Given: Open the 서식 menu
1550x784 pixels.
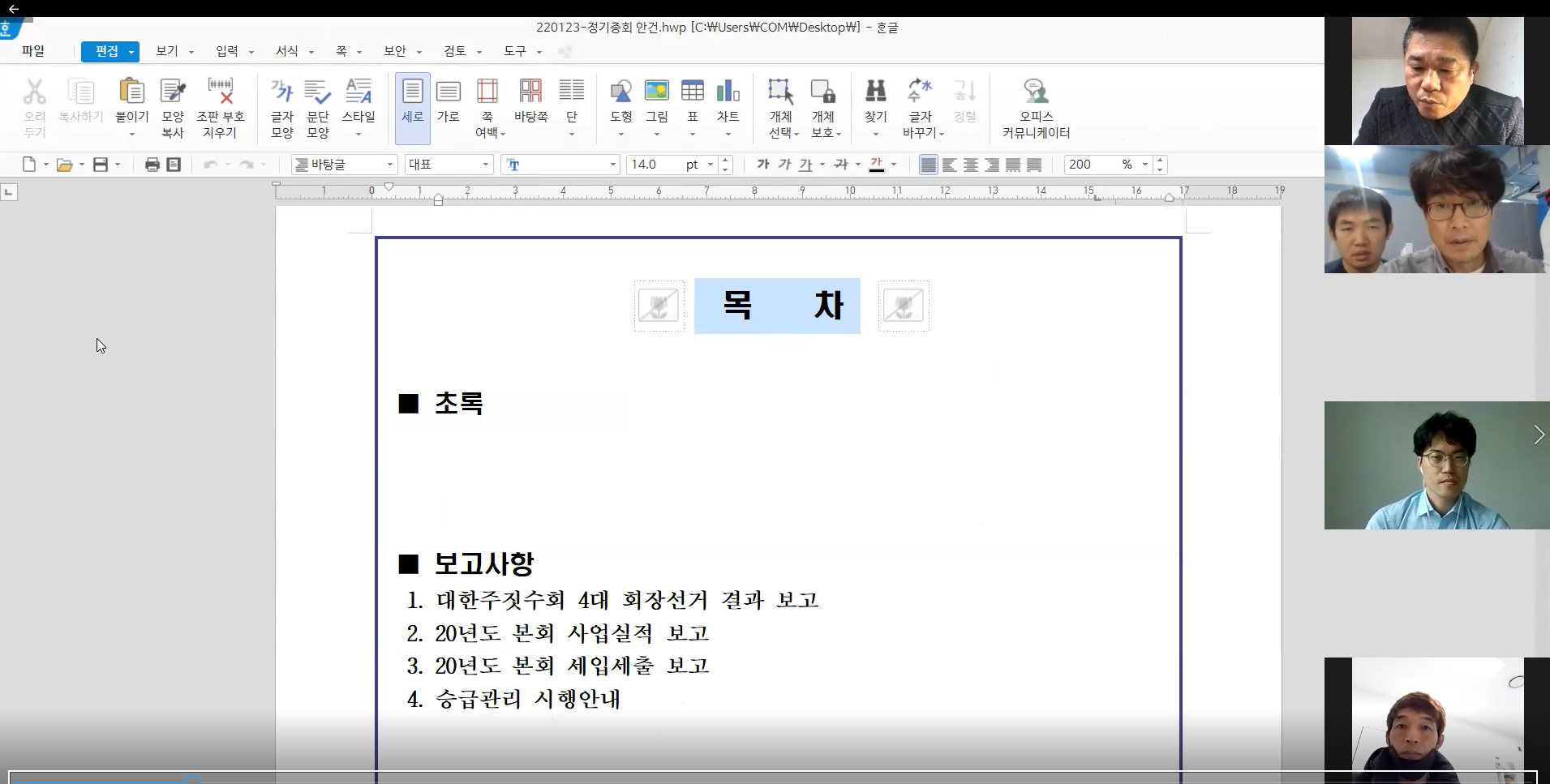Looking at the screenshot, I should (x=287, y=51).
